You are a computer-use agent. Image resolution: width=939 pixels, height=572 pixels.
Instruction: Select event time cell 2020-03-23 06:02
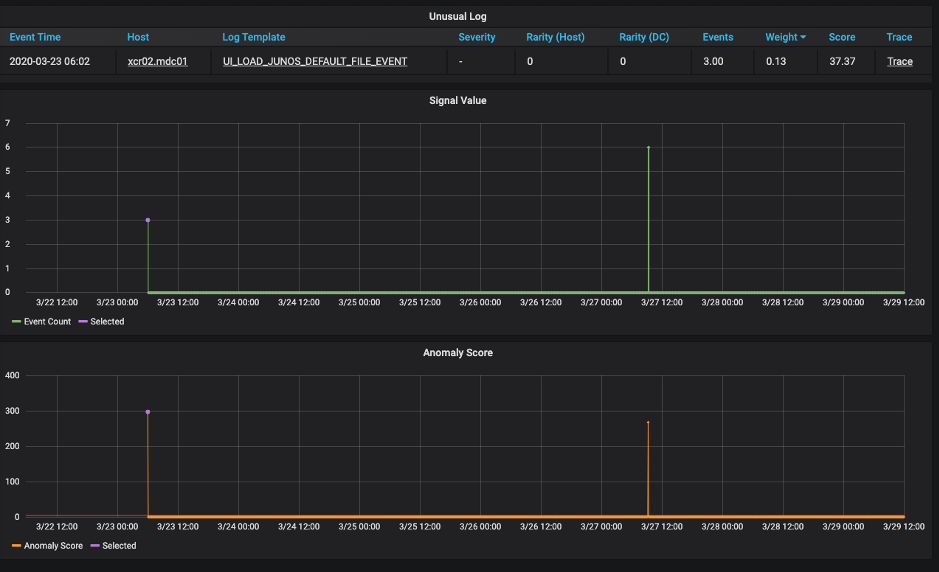coord(50,61)
